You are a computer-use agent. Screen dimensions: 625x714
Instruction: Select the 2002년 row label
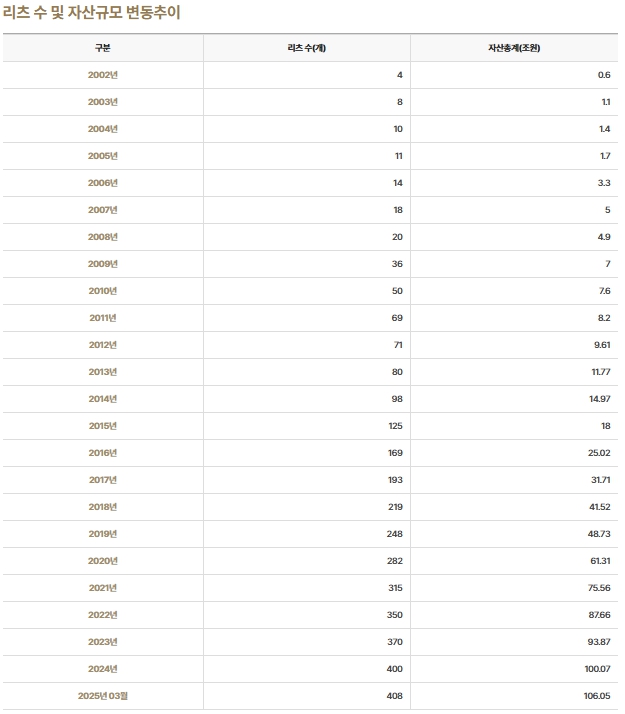(103, 75)
